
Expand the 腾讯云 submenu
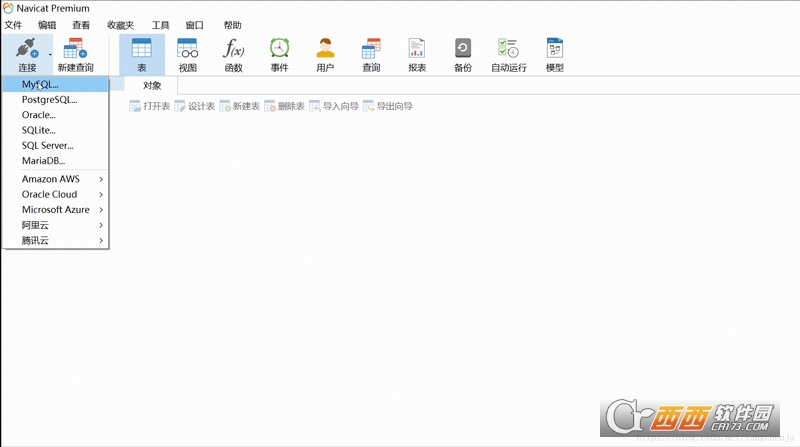click(x=55, y=240)
